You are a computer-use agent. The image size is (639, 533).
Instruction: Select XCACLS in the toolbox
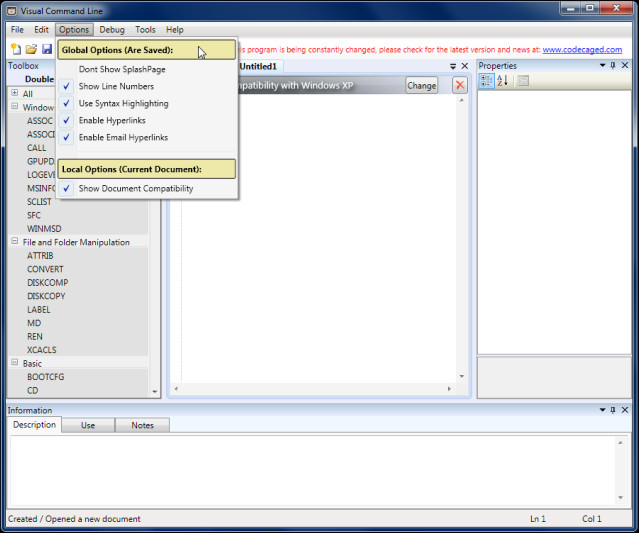pyautogui.click(x=42, y=350)
